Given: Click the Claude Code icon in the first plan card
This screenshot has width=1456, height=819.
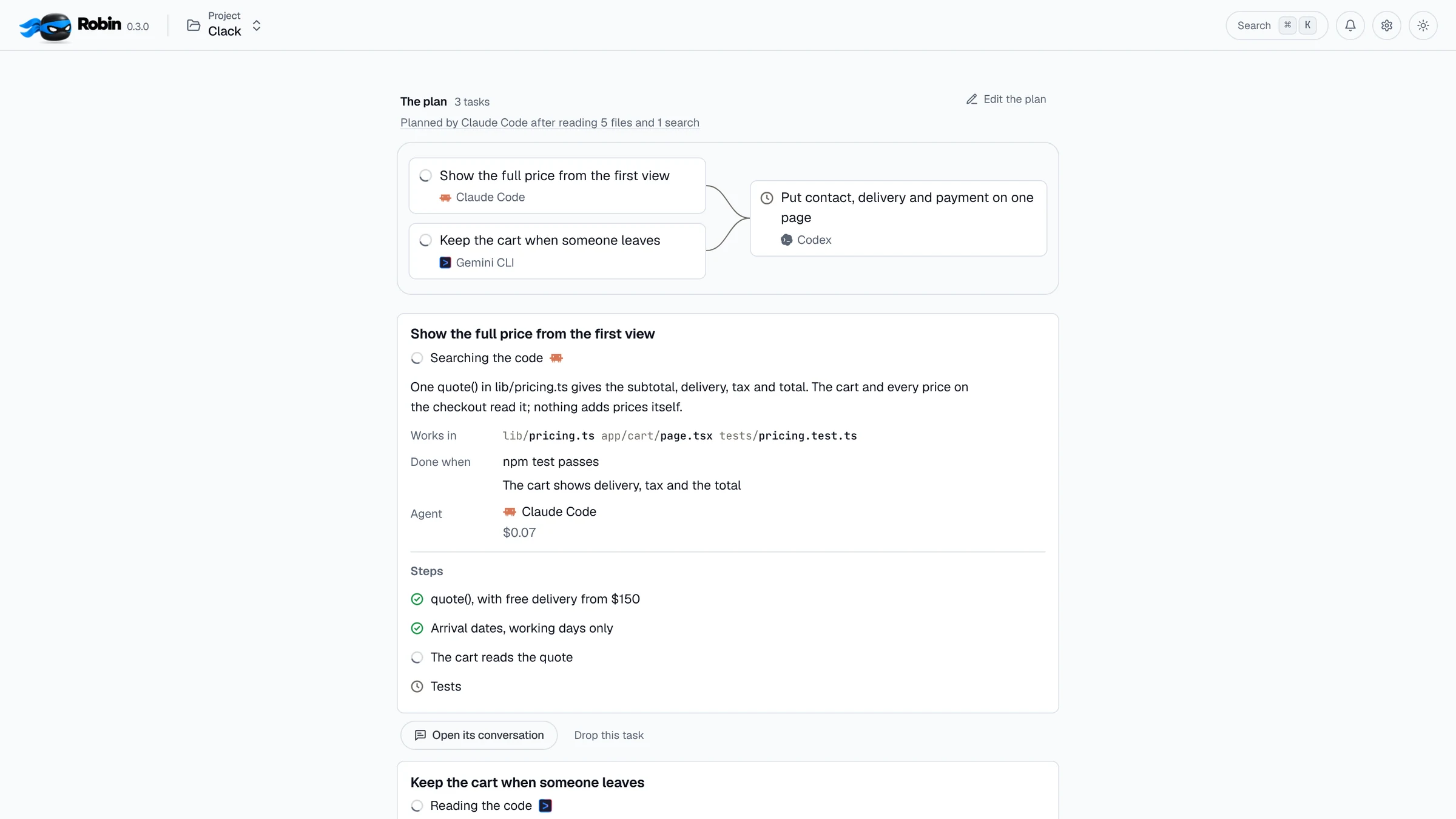Looking at the screenshot, I should click(445, 197).
